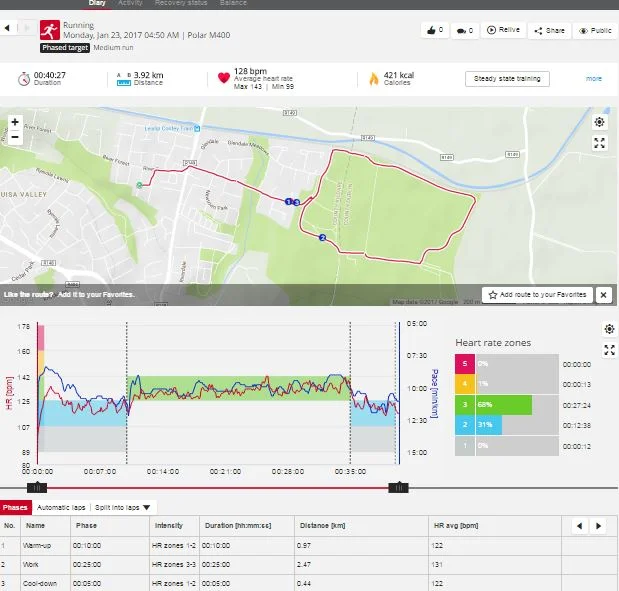The image size is (619, 591).
Task: Click the Relive button
Action: (x=505, y=31)
